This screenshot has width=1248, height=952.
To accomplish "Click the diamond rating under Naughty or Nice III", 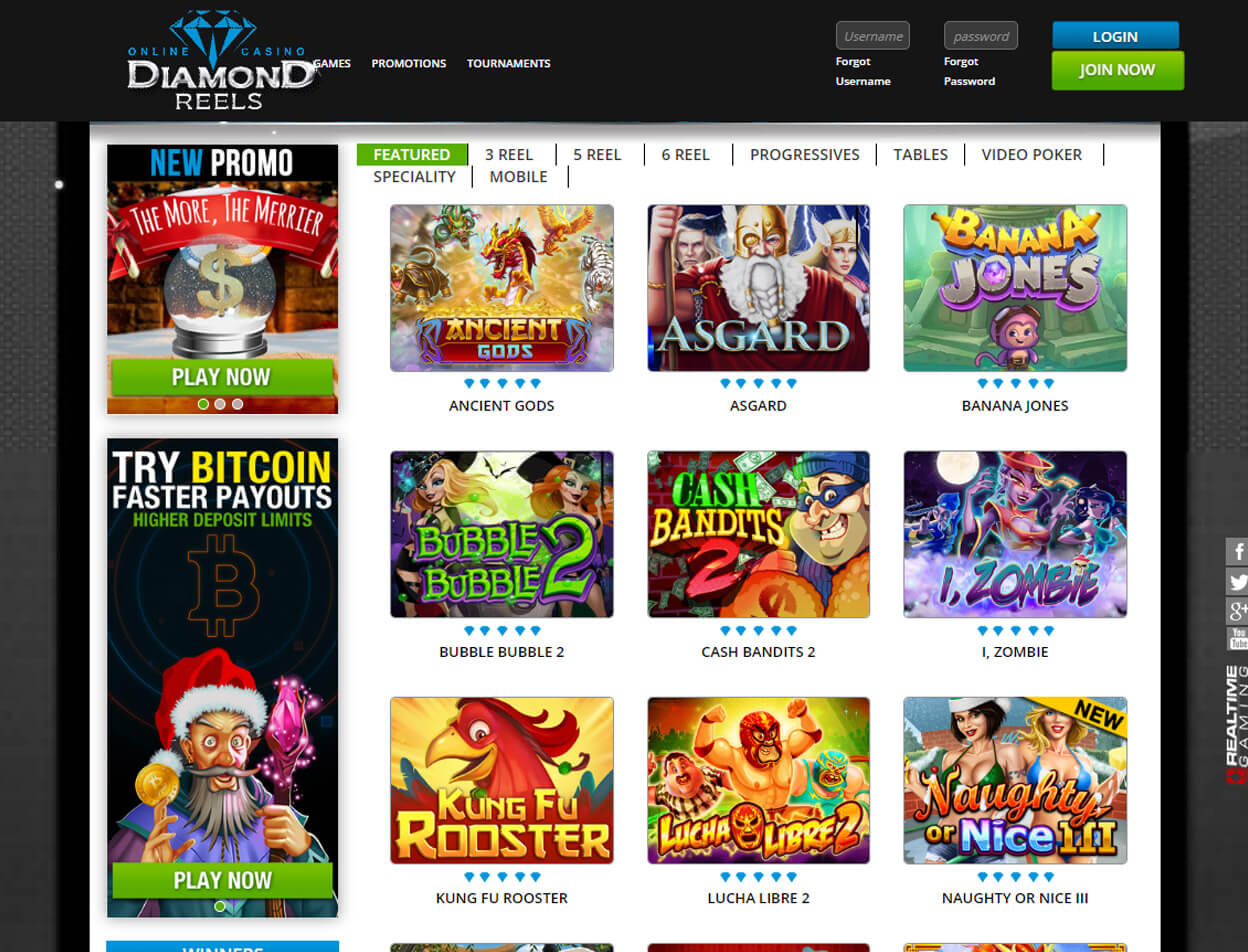I will tap(1015, 877).
